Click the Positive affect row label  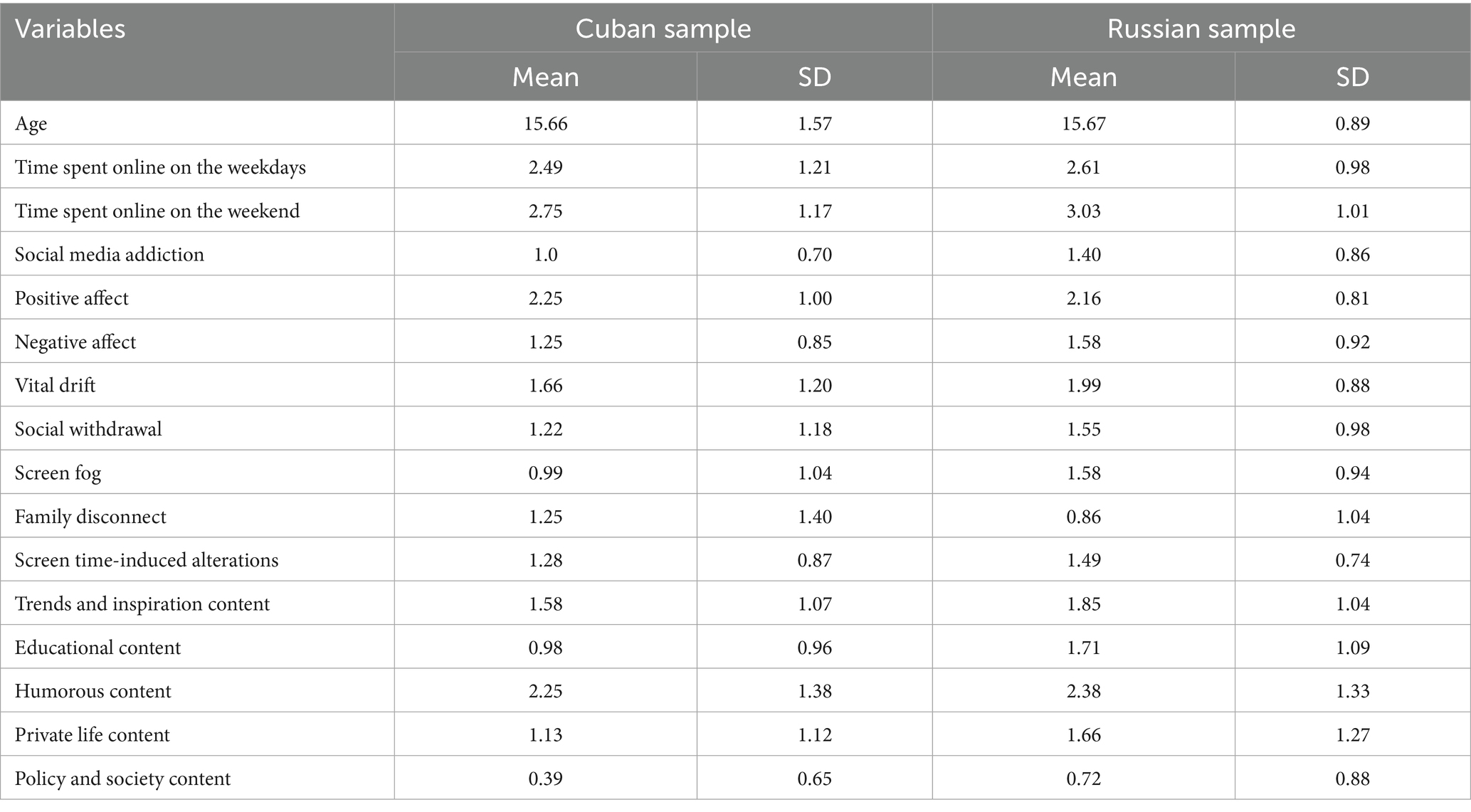pyautogui.click(x=72, y=297)
